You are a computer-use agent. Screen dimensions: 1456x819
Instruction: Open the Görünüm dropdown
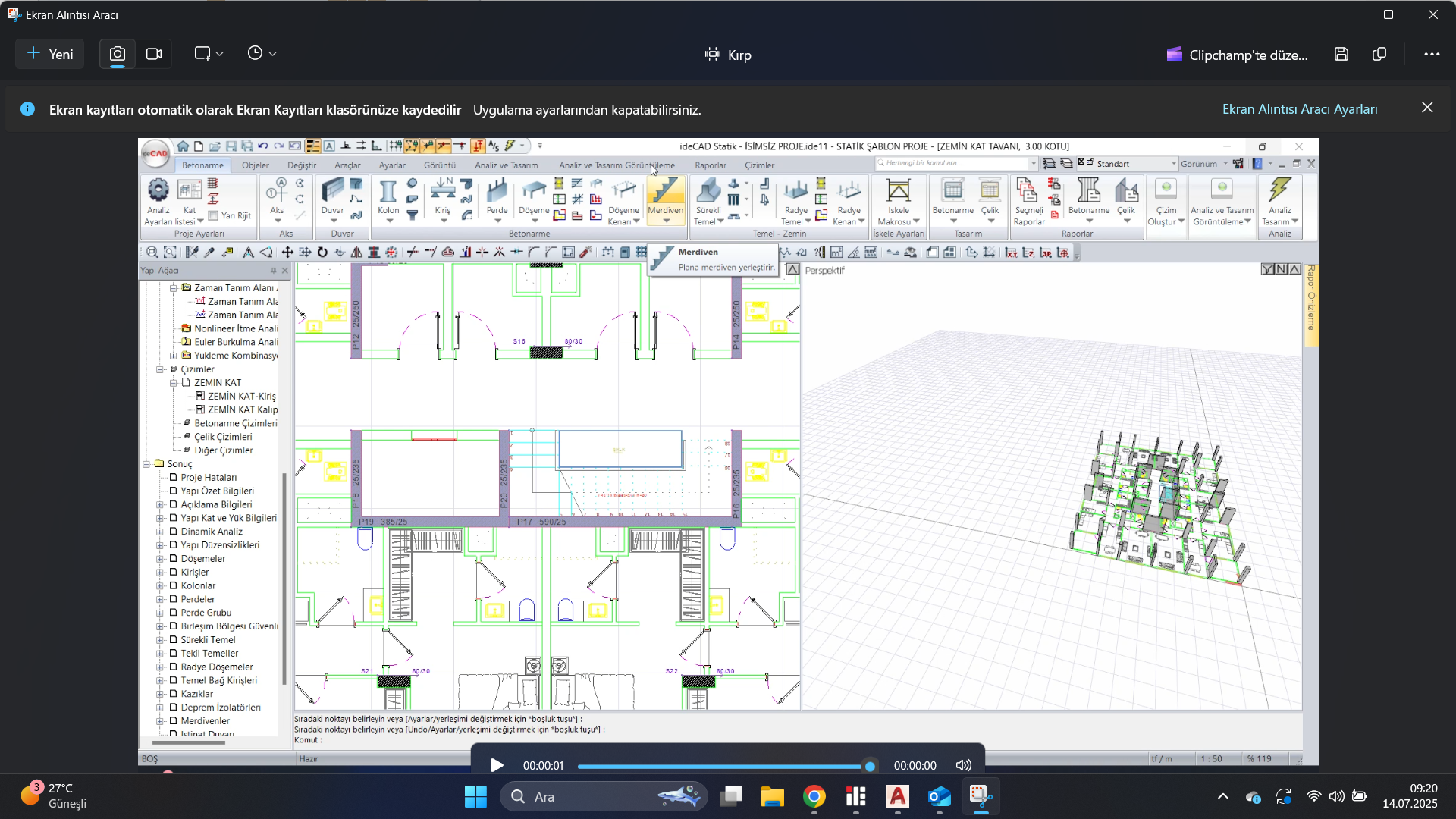(1203, 164)
